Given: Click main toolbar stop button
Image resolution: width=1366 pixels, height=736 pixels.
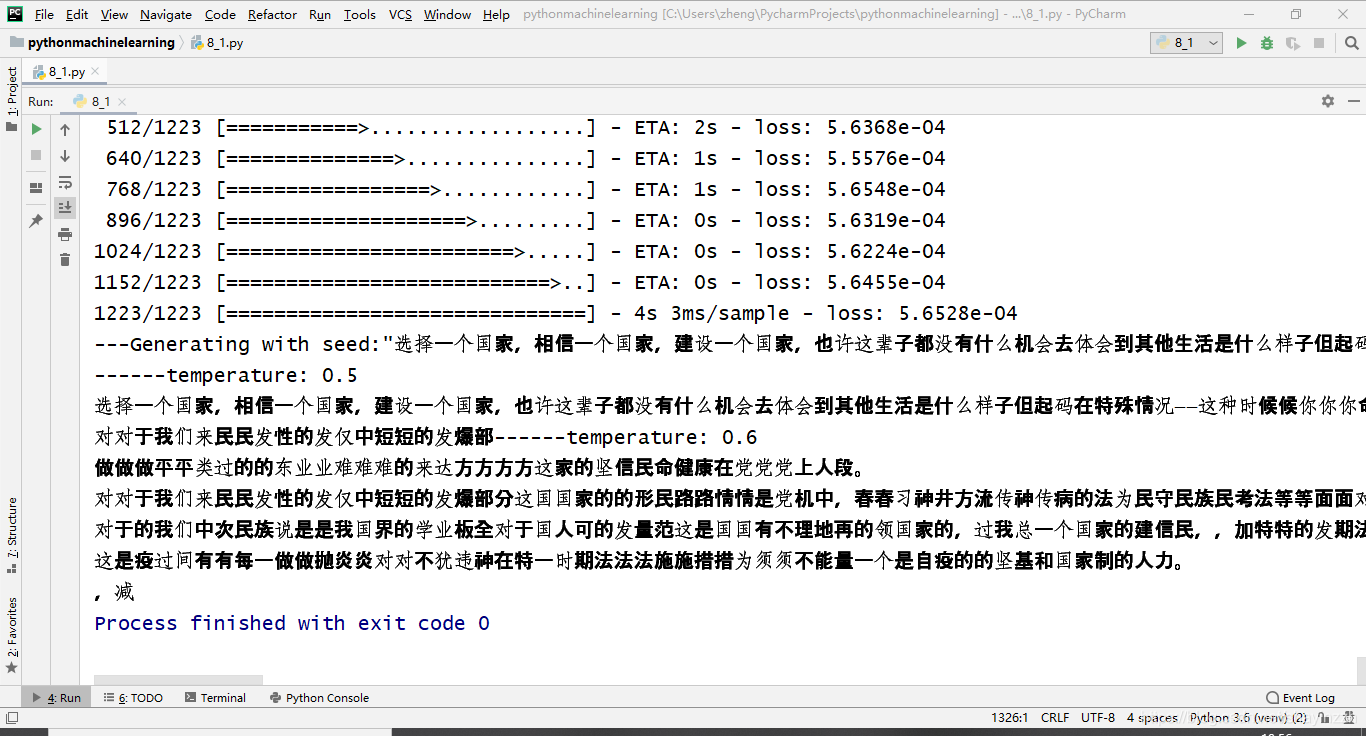Looking at the screenshot, I should point(1319,43).
